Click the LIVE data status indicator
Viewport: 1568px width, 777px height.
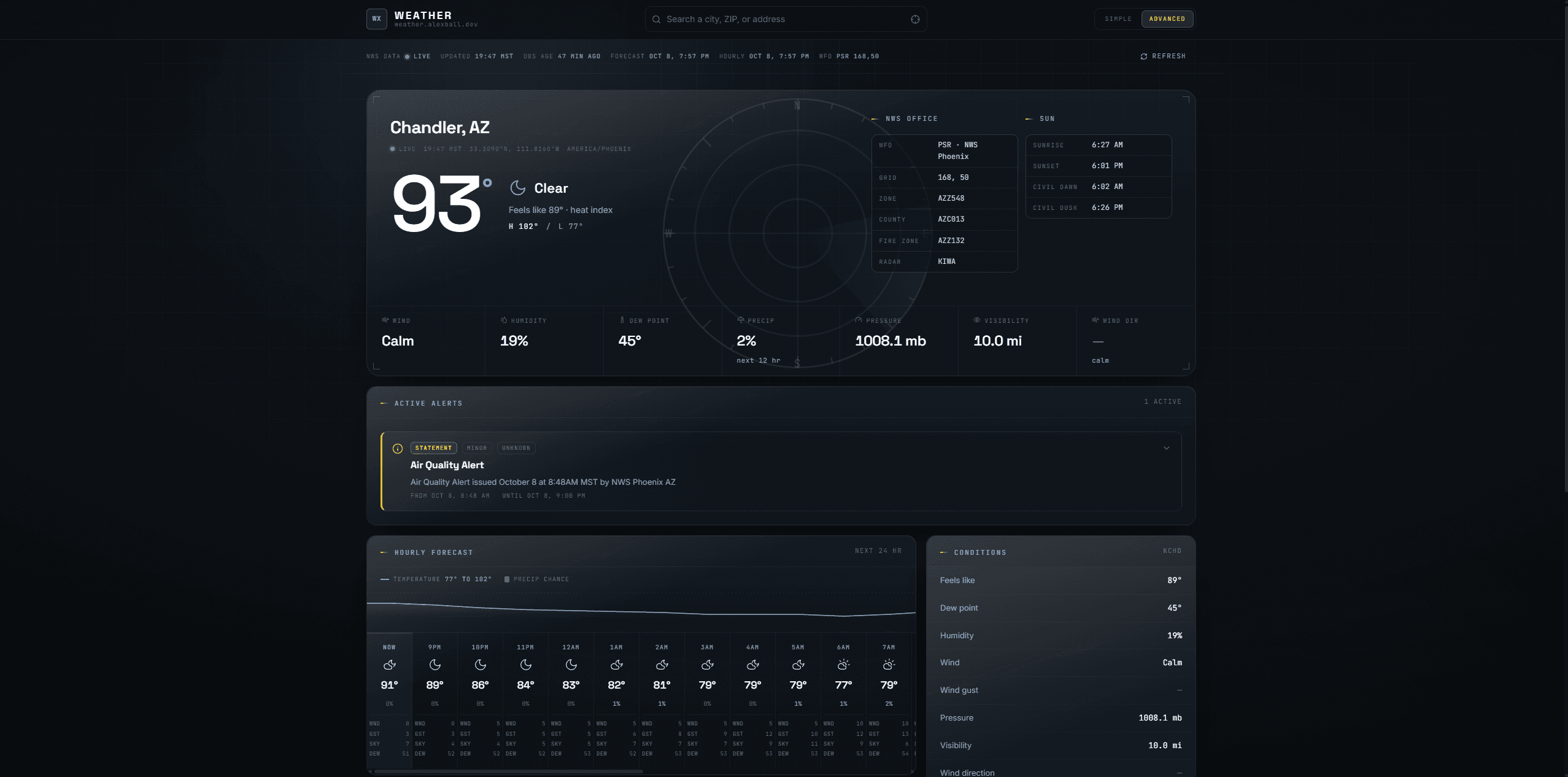tap(417, 56)
